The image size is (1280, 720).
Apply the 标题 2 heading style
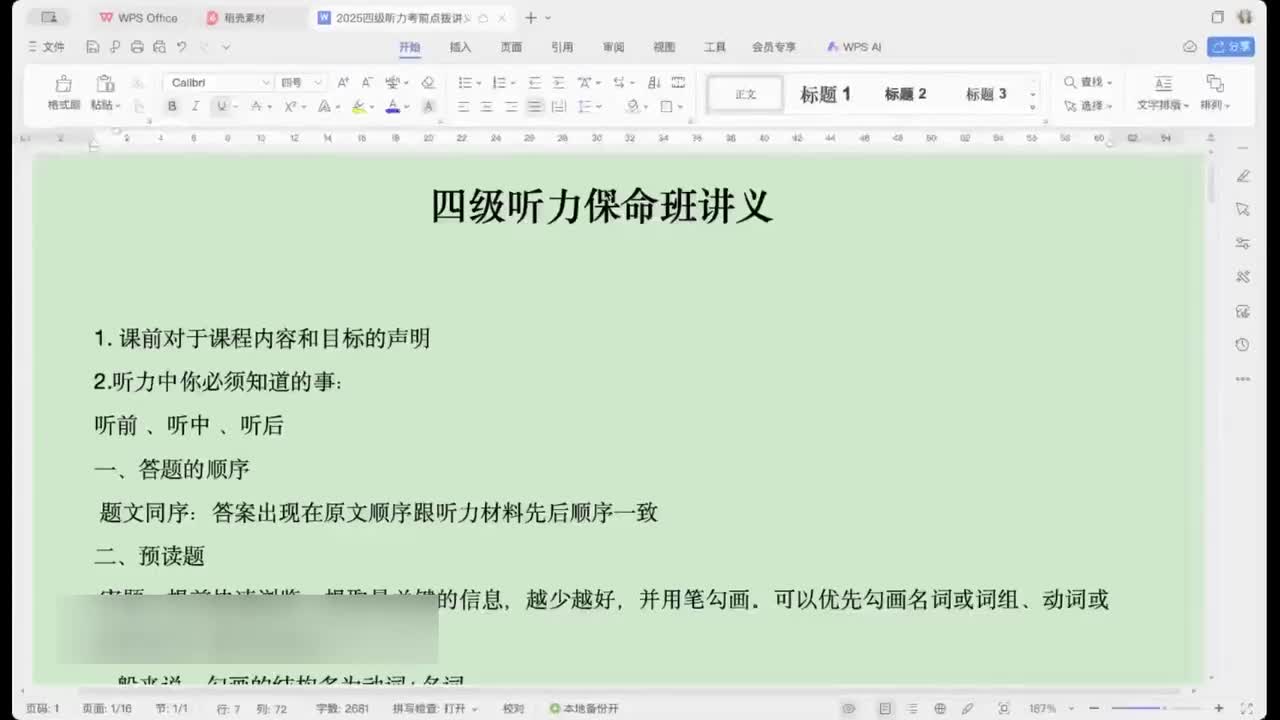pyautogui.click(x=905, y=94)
